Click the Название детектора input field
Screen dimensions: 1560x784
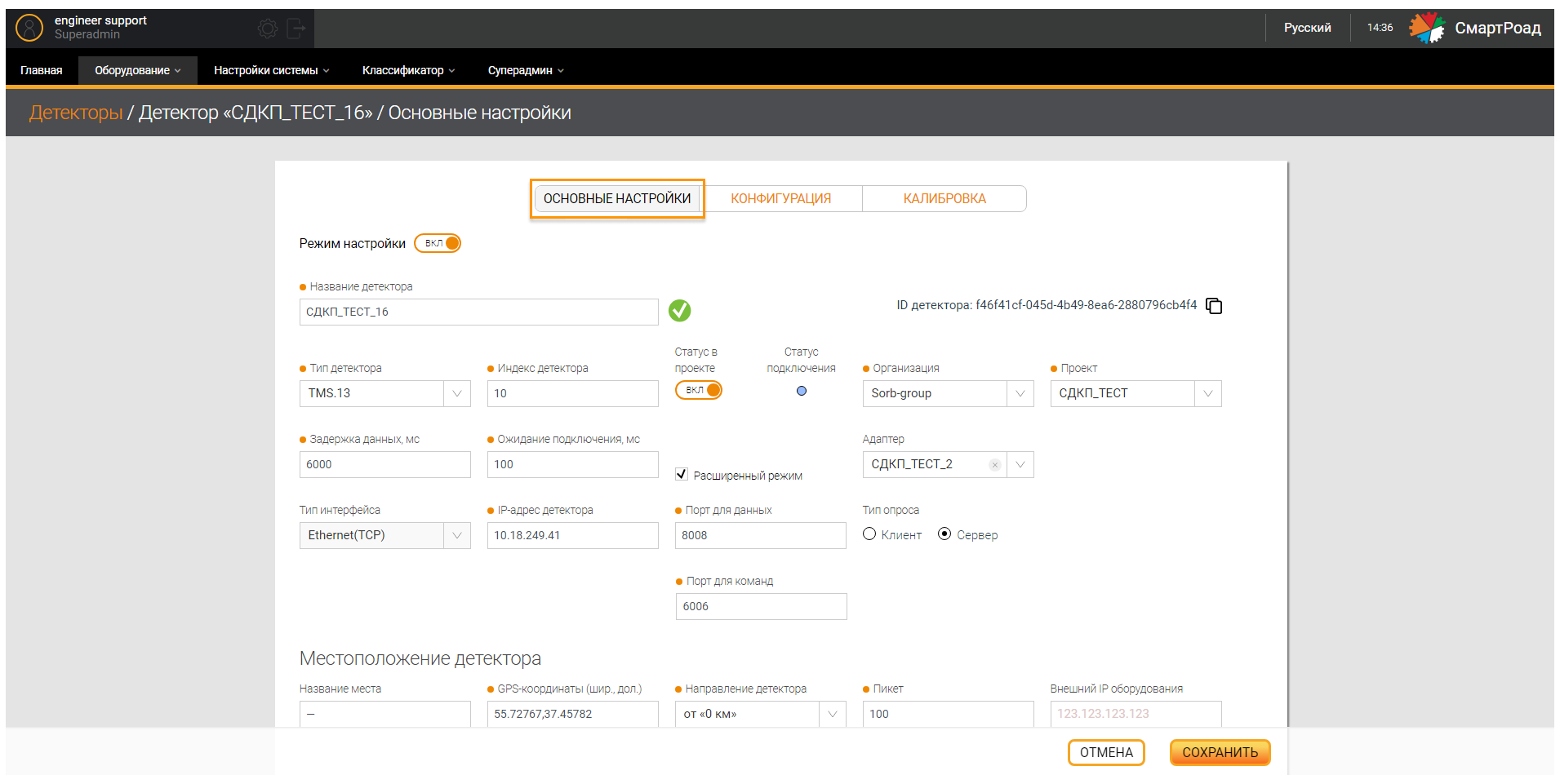tap(479, 312)
